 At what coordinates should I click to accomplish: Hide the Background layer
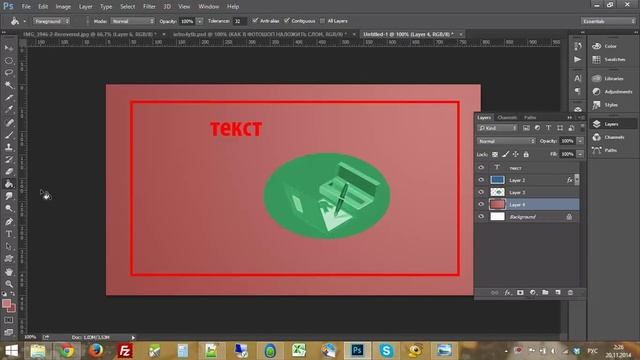[481, 217]
